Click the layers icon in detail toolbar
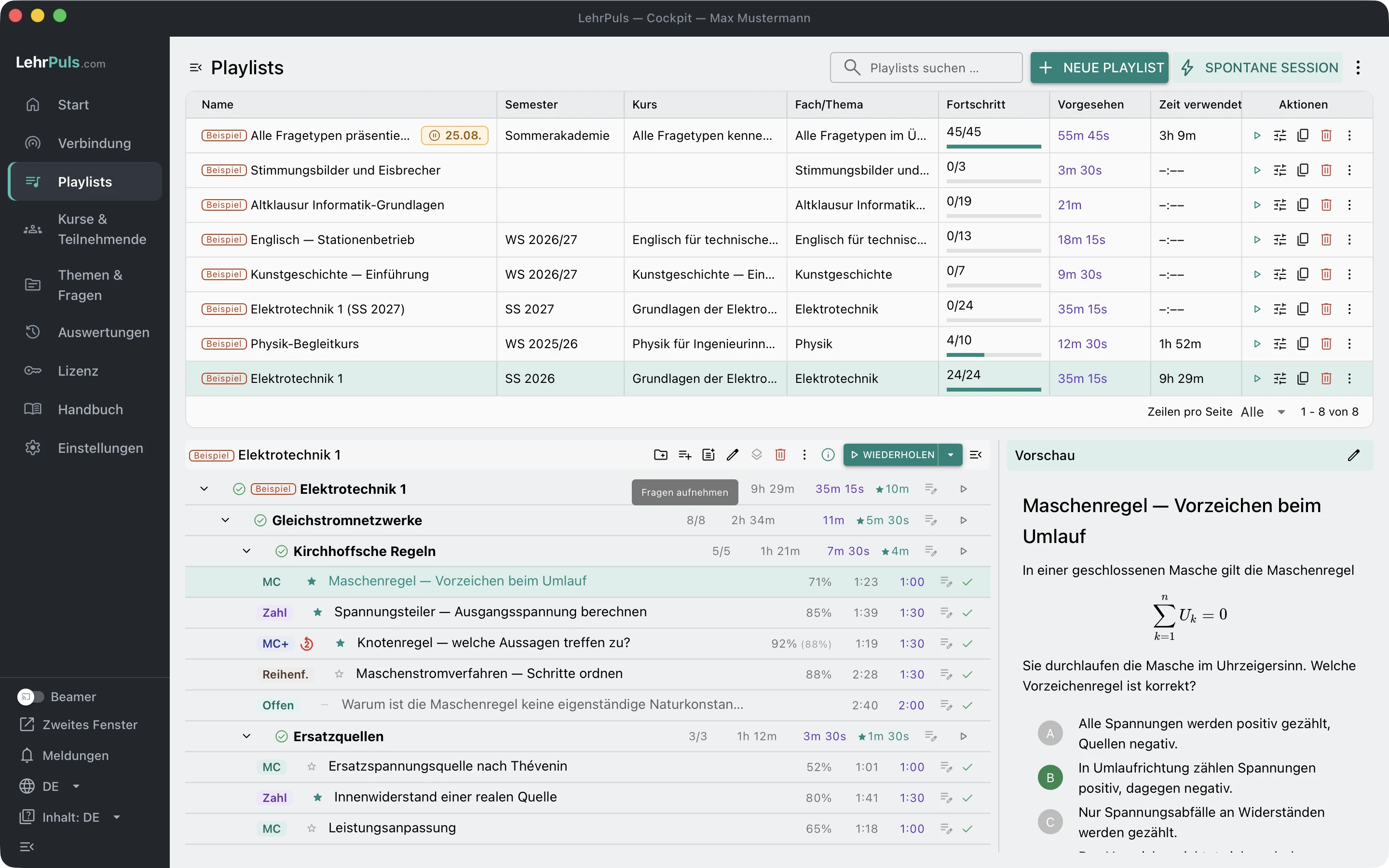This screenshot has height=868, width=1389. [757, 455]
